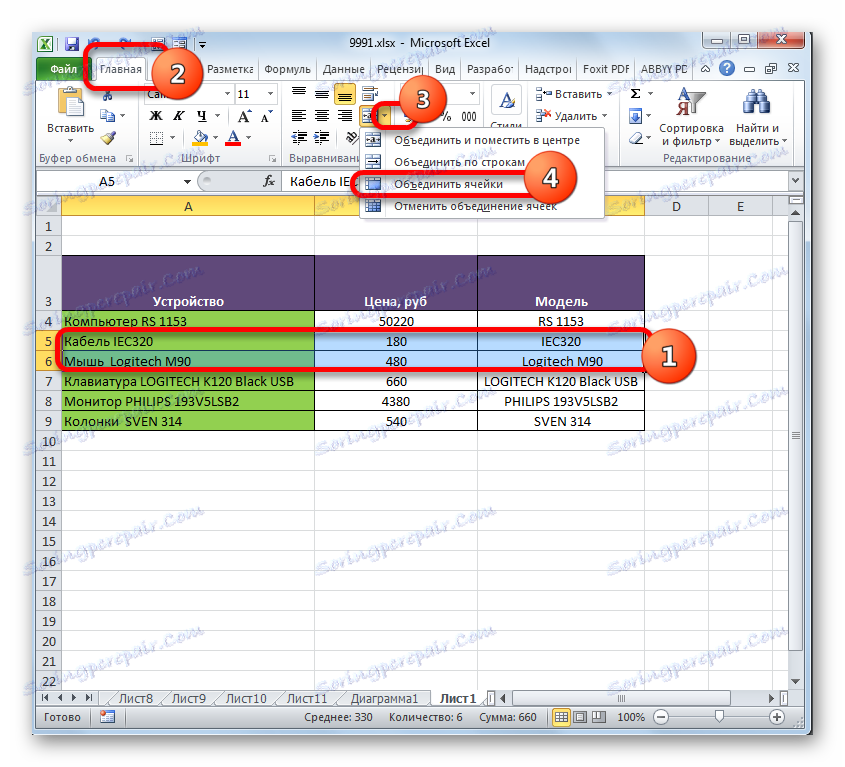Switch to the Вид tab
Viewport: 845px width, 767px height.
point(445,69)
